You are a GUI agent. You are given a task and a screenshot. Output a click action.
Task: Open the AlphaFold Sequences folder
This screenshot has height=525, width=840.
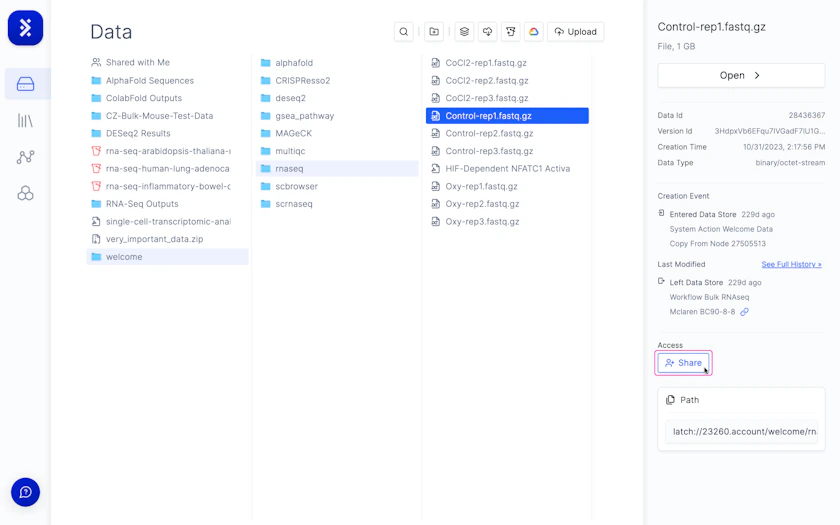tap(167, 80)
